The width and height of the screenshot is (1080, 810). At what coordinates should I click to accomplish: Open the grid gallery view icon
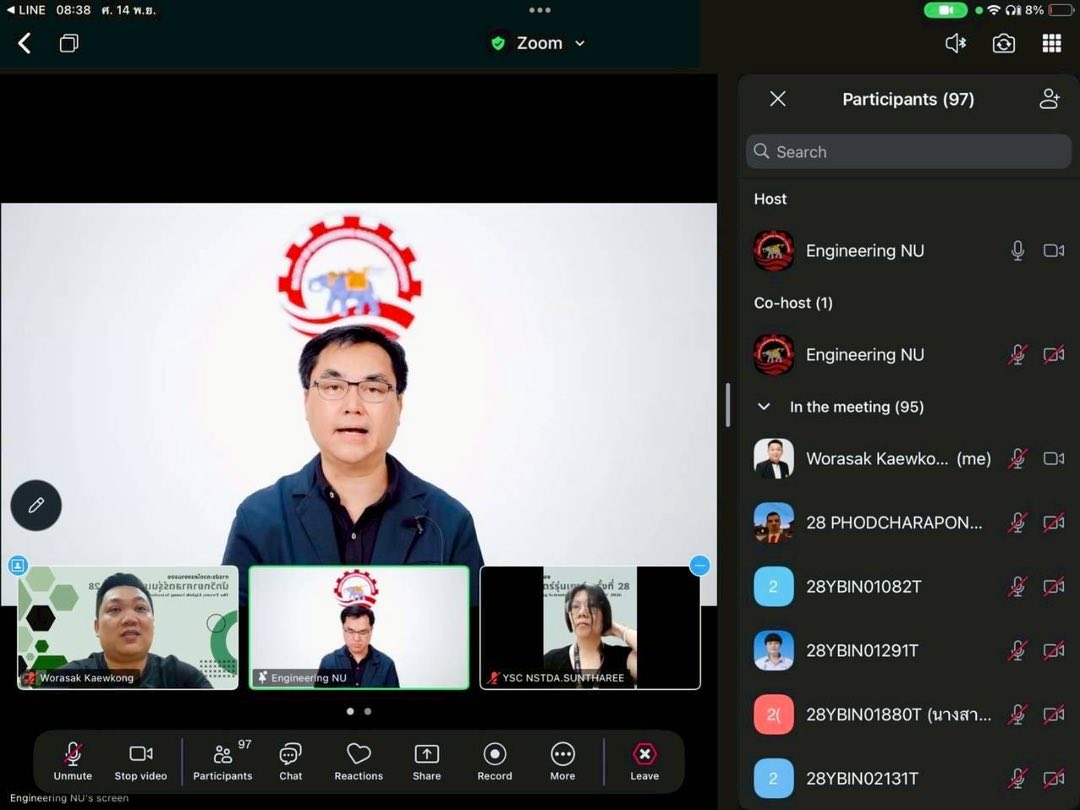pyautogui.click(x=1051, y=43)
